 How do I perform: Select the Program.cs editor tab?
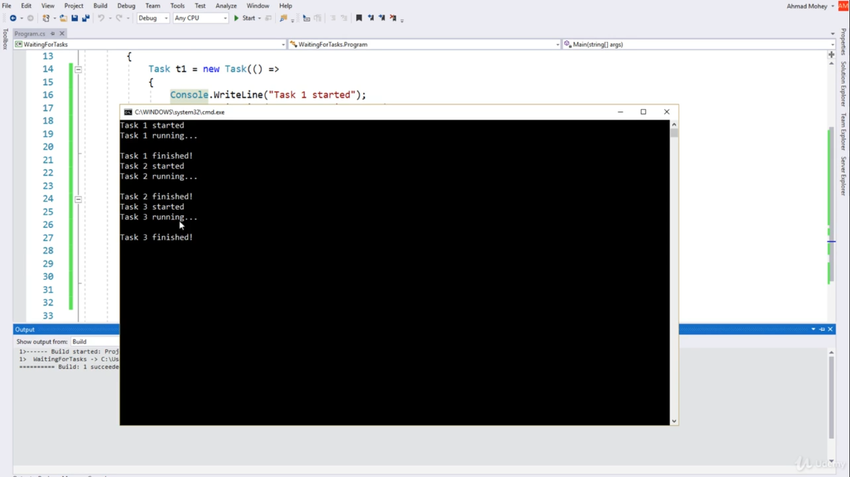coord(30,34)
